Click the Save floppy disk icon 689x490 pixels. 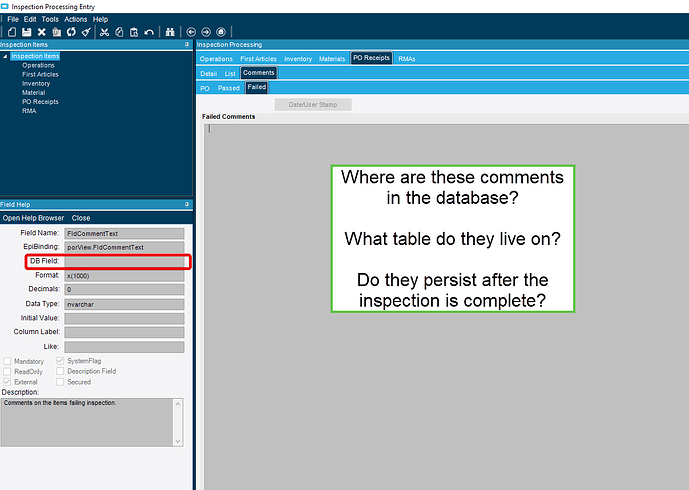27,32
